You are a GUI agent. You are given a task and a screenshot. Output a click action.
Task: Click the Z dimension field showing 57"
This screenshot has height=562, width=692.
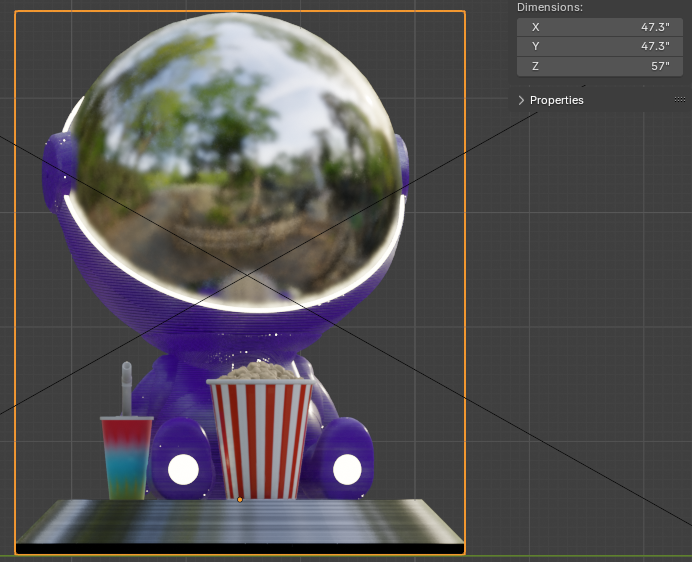coord(600,66)
